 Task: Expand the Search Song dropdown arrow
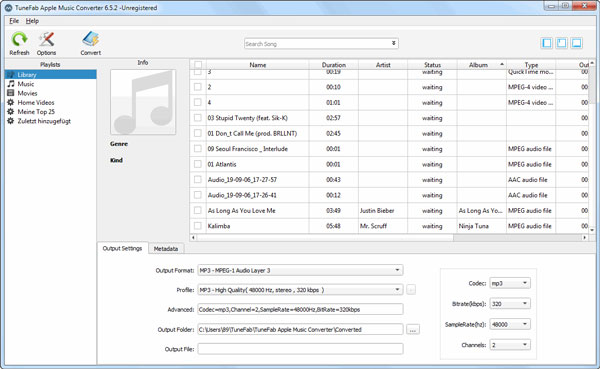click(393, 43)
